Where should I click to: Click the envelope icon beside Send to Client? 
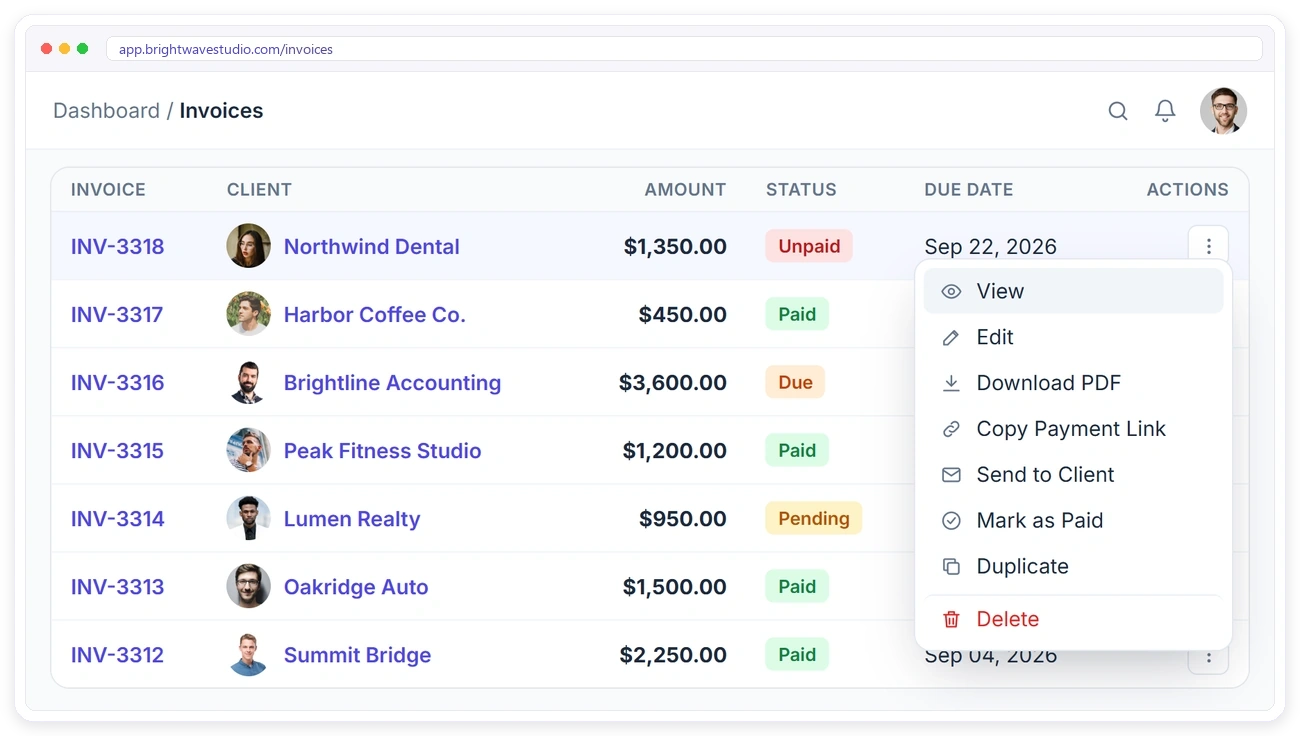(951, 475)
